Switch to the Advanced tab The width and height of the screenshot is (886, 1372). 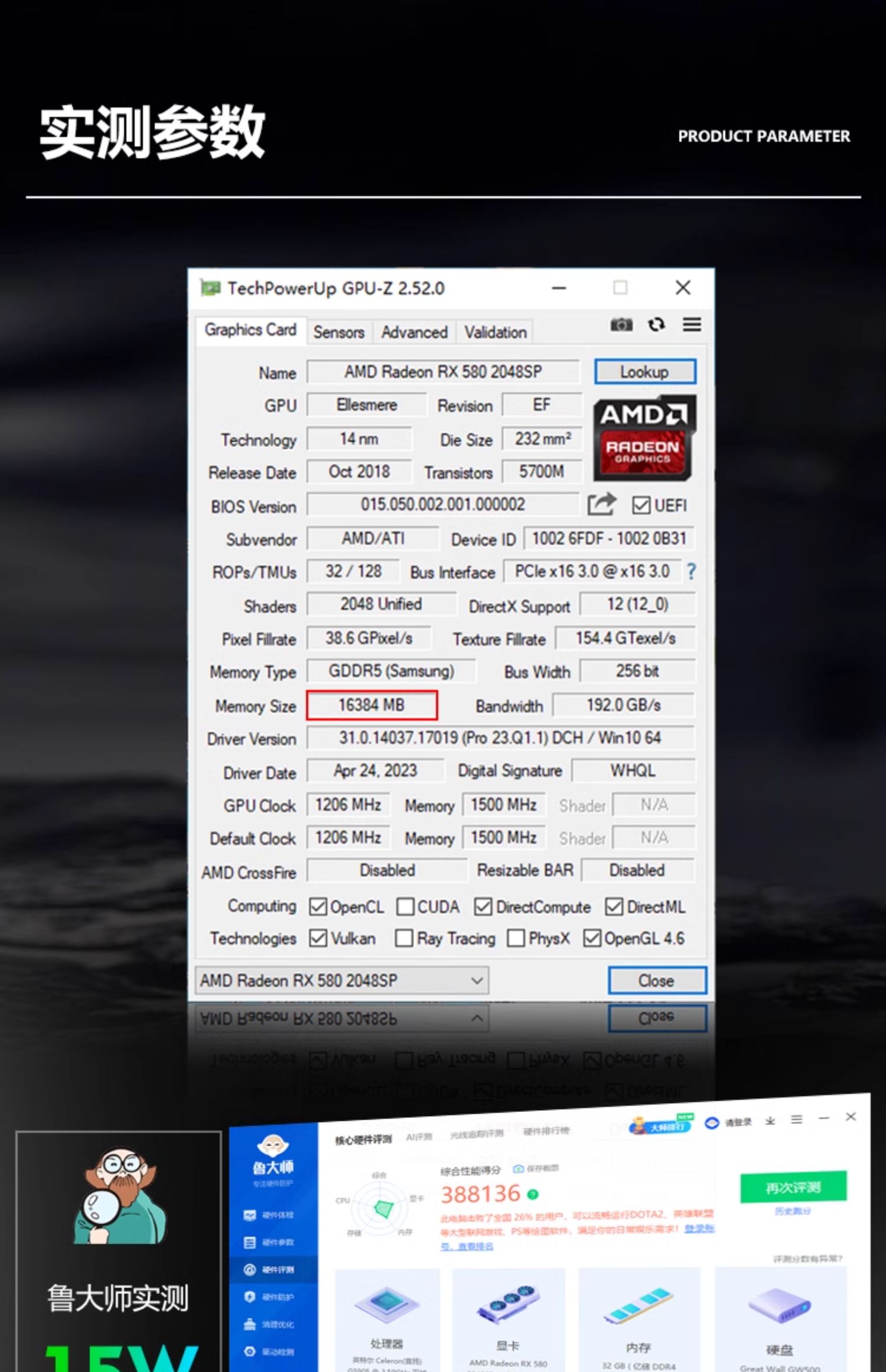(x=414, y=332)
